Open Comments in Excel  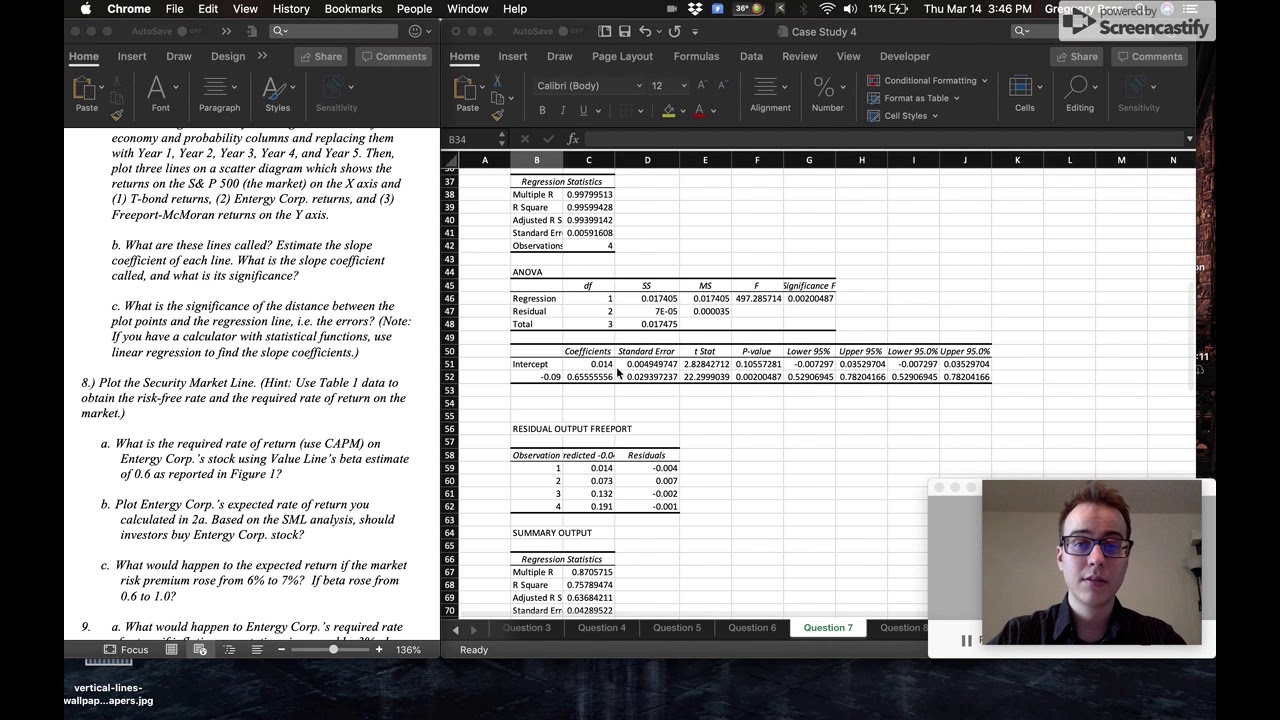(1149, 57)
